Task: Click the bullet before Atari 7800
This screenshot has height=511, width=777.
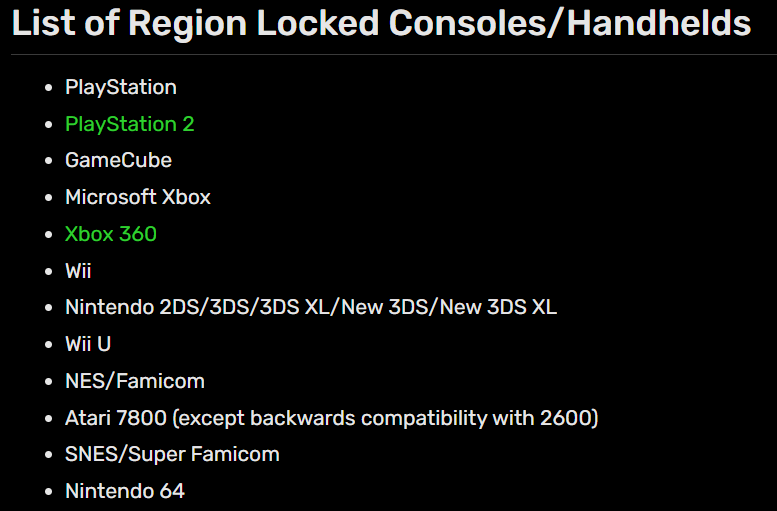Action: pyautogui.click(x=49, y=418)
